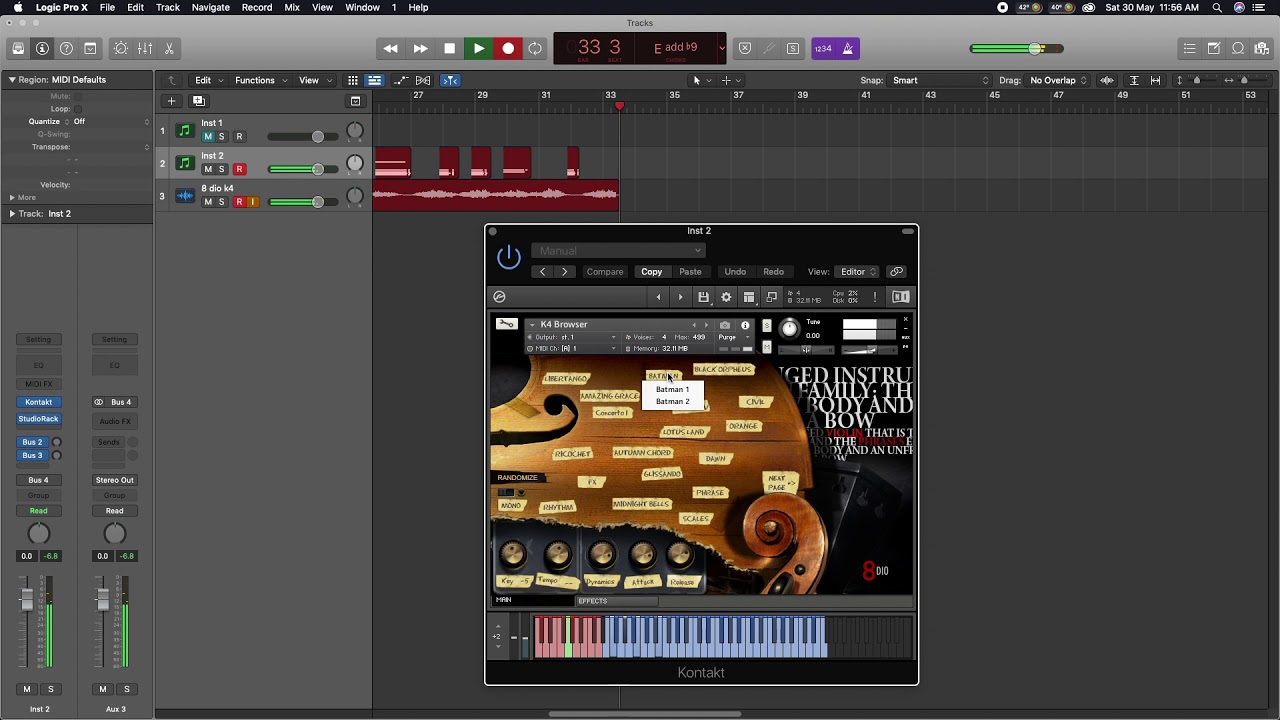Screen dimensions: 1280x720
Task: Toggle Flex view icon
Action: [423, 80]
